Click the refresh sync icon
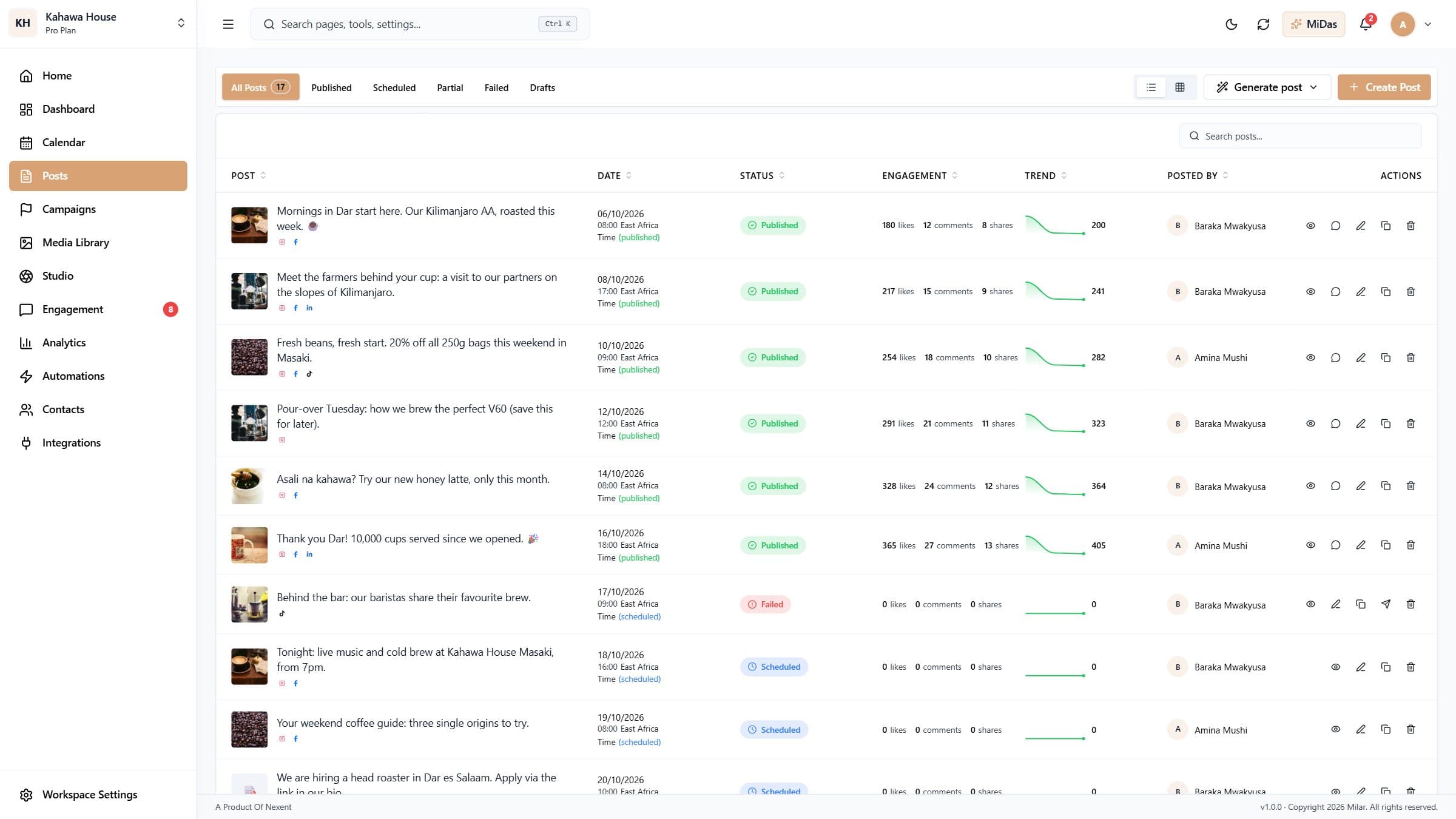 [x=1263, y=24]
